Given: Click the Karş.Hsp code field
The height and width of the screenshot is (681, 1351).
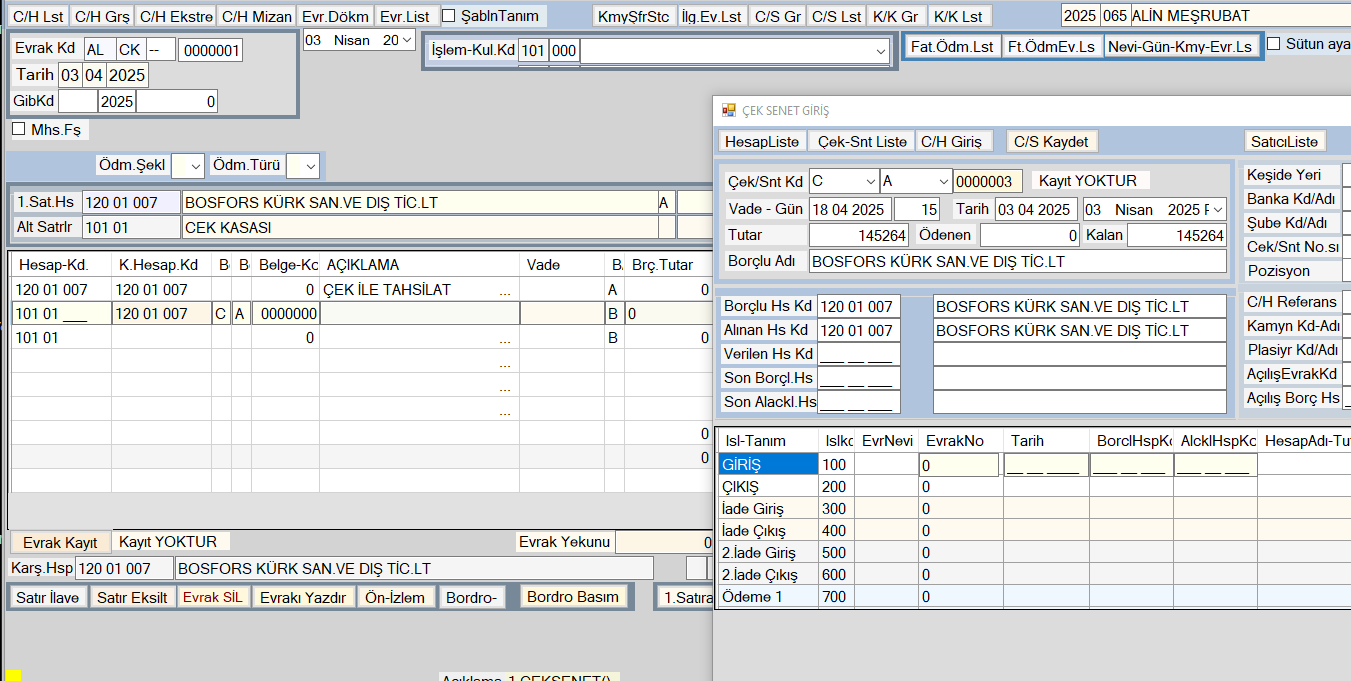Looking at the screenshot, I should 124,569.
